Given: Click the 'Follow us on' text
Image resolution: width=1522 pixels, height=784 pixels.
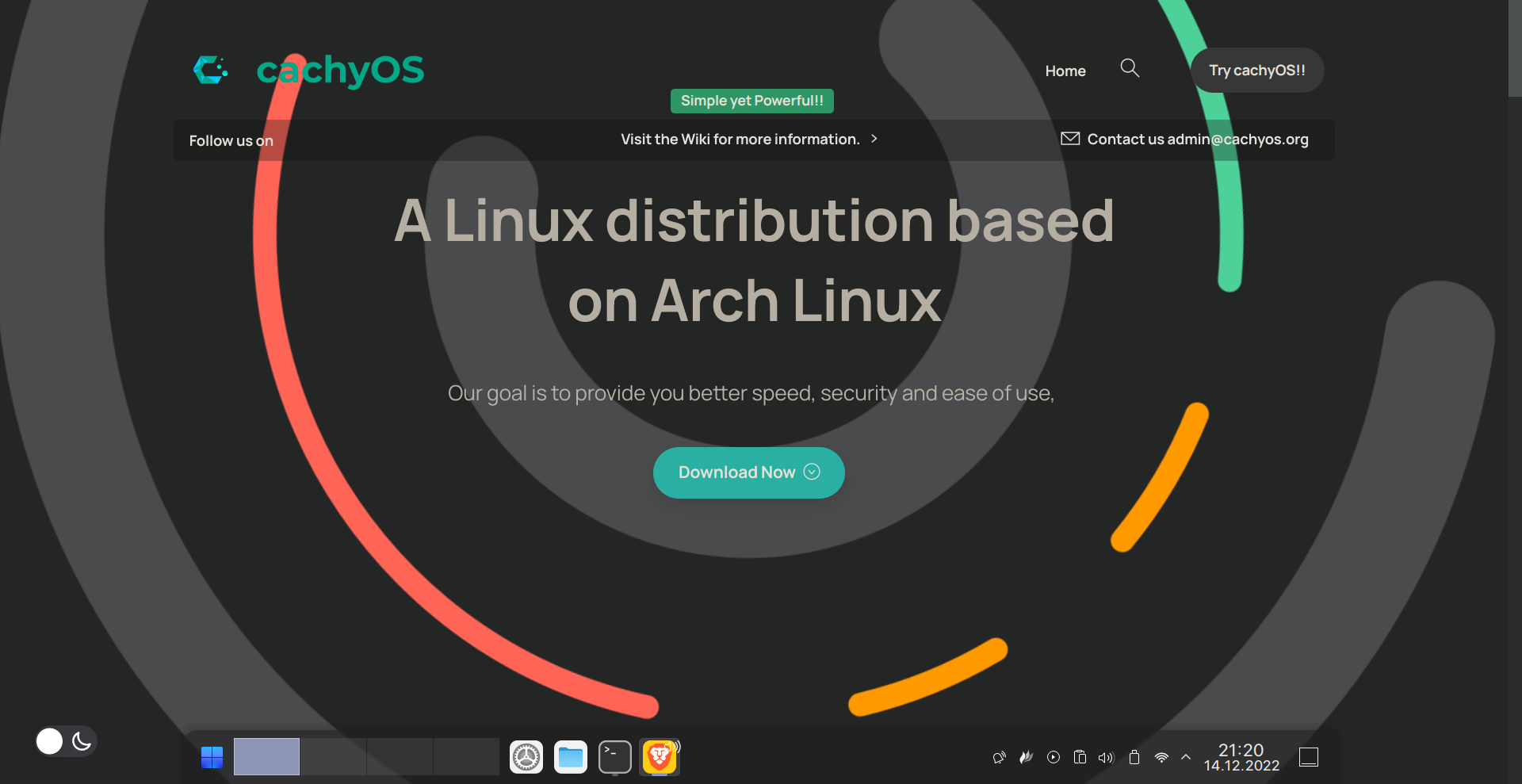Looking at the screenshot, I should click(x=231, y=140).
